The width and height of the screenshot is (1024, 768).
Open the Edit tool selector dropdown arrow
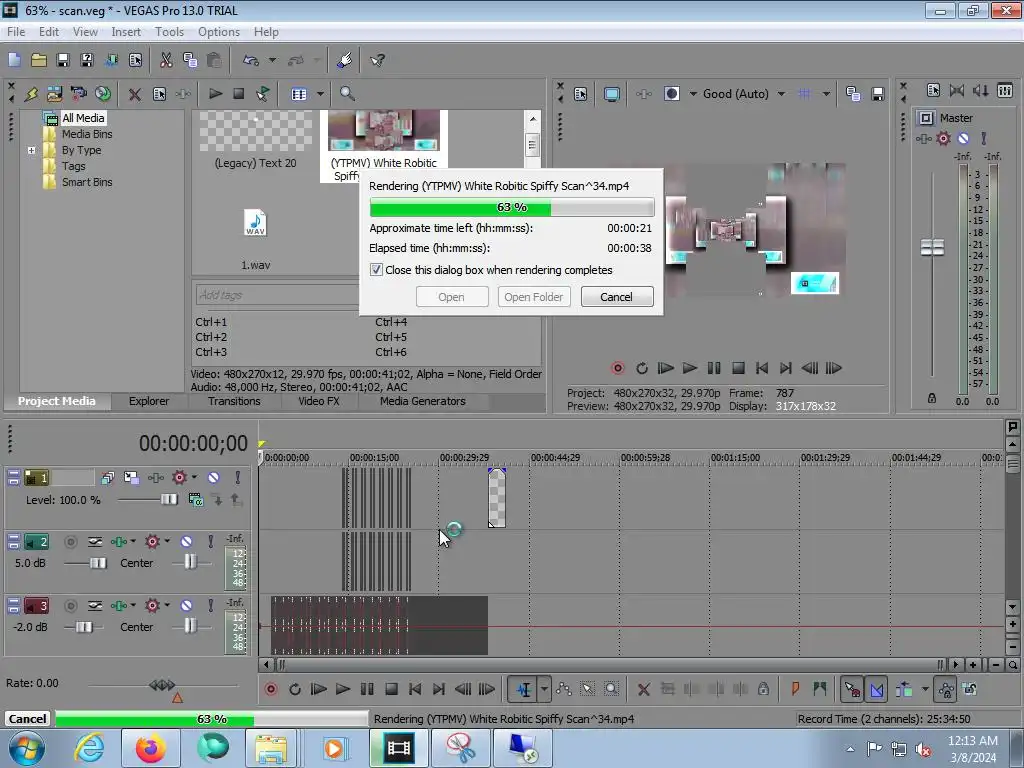543,689
